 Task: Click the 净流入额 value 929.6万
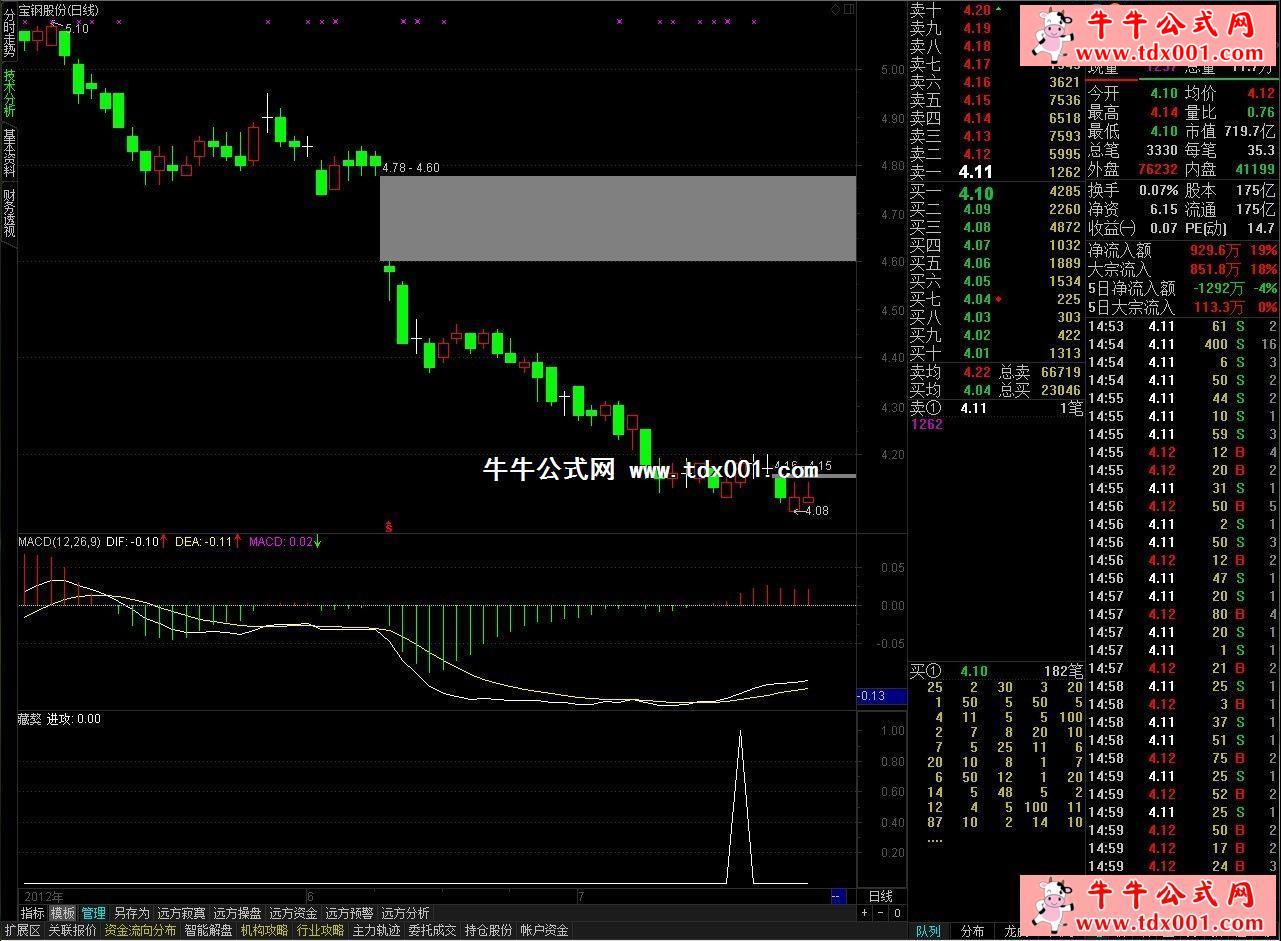[x=1214, y=250]
